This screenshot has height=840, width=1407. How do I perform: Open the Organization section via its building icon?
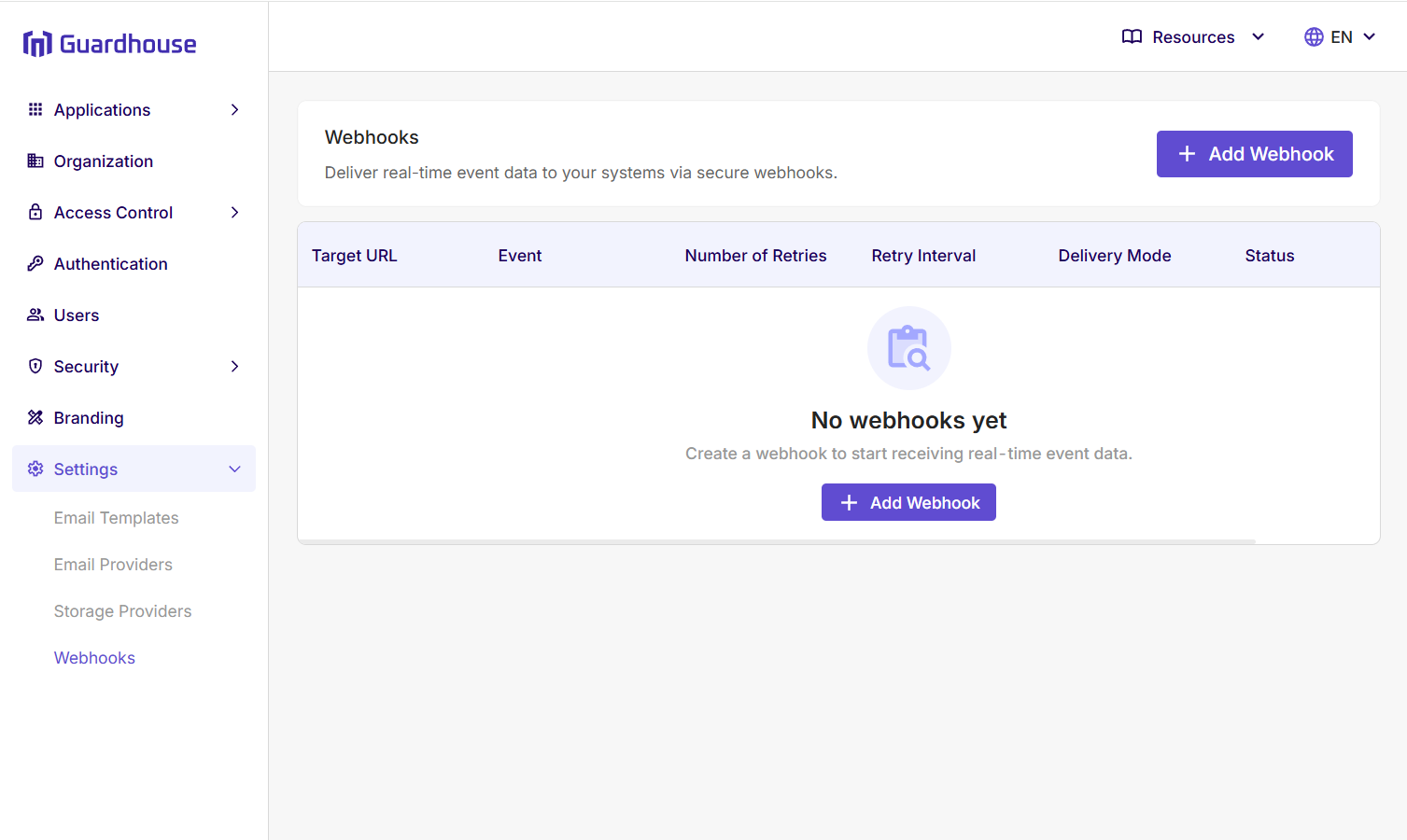35,161
